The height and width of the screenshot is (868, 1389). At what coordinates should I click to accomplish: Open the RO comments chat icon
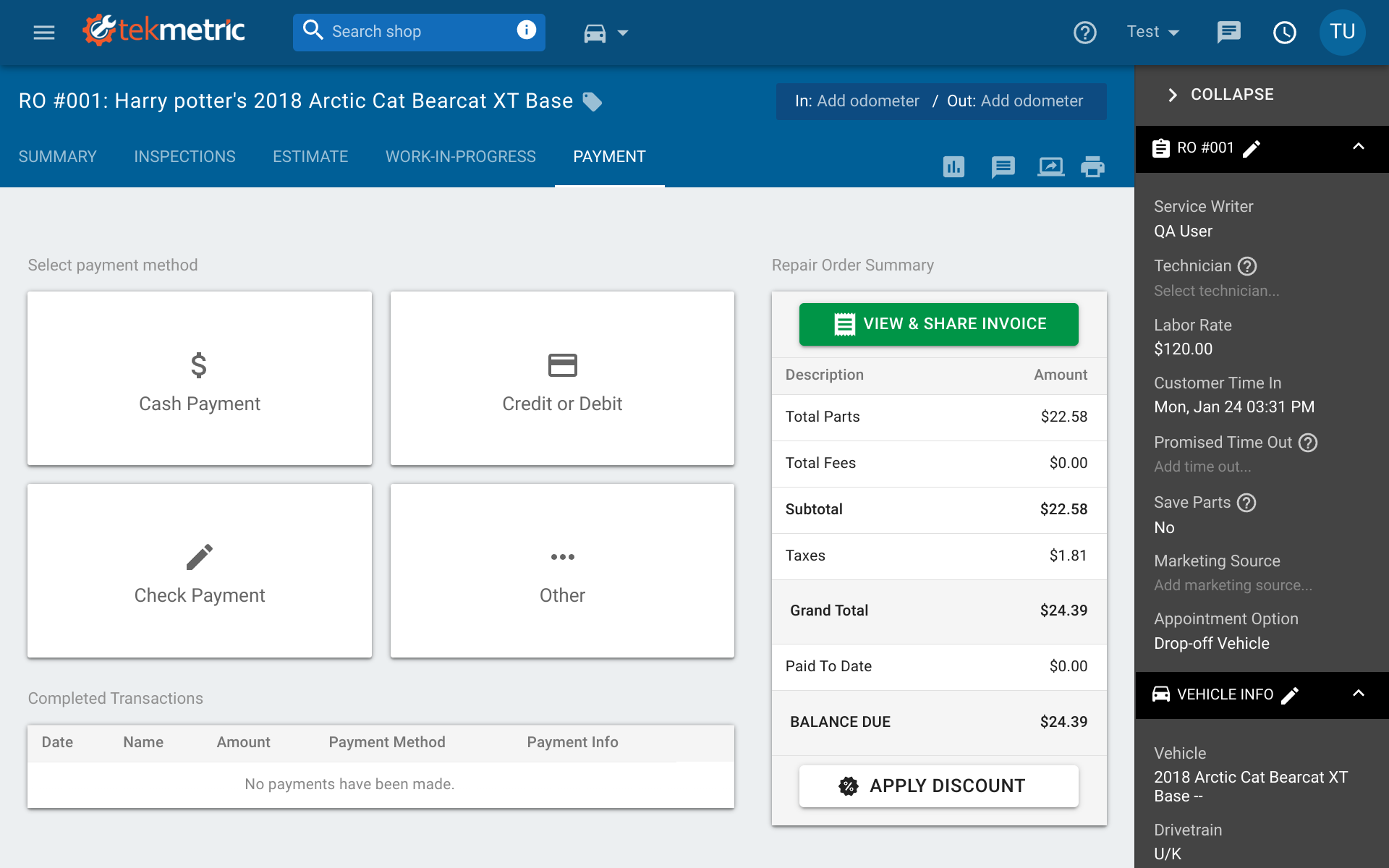1003,166
